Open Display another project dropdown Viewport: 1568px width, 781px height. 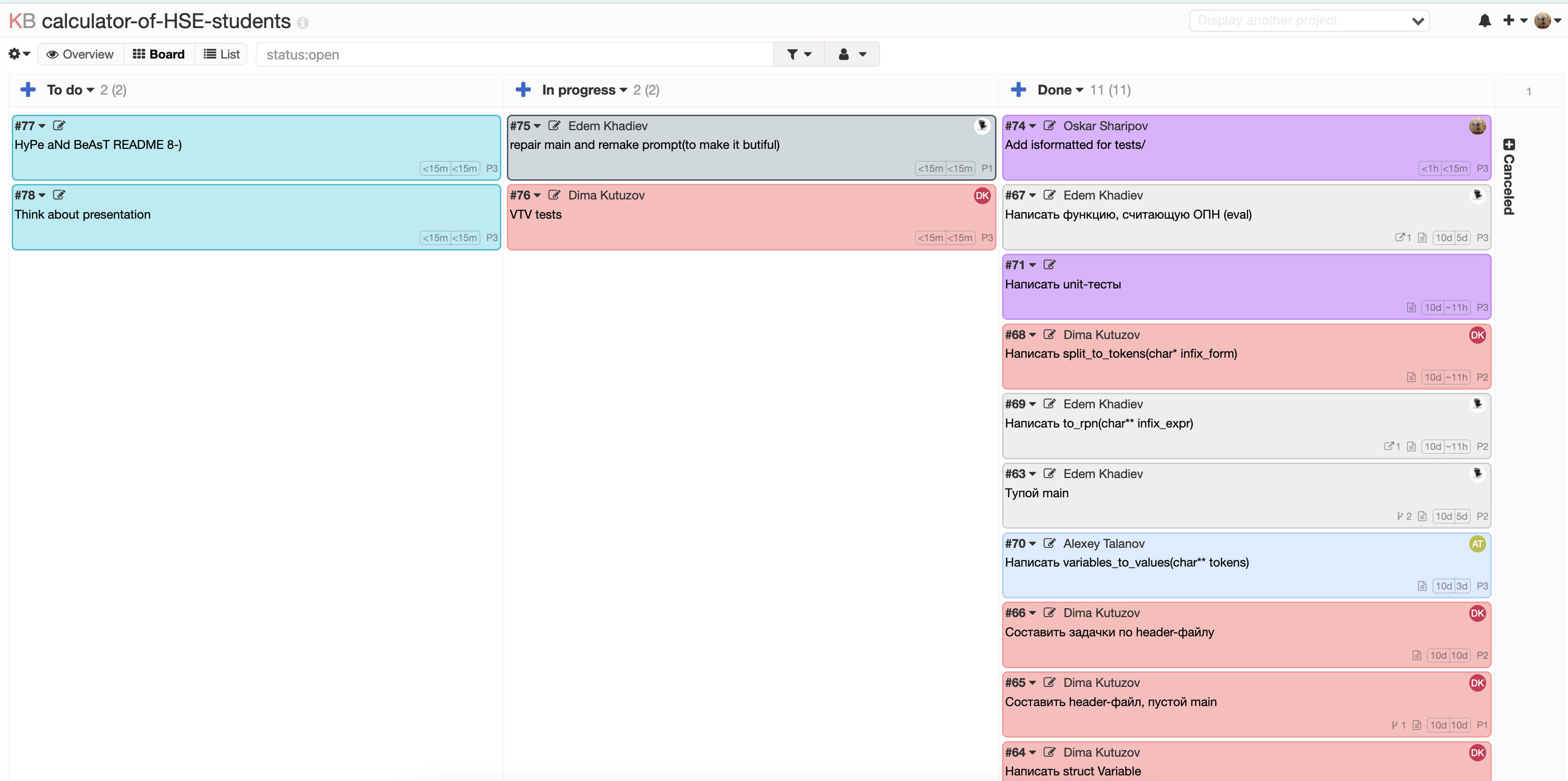[x=1309, y=21]
